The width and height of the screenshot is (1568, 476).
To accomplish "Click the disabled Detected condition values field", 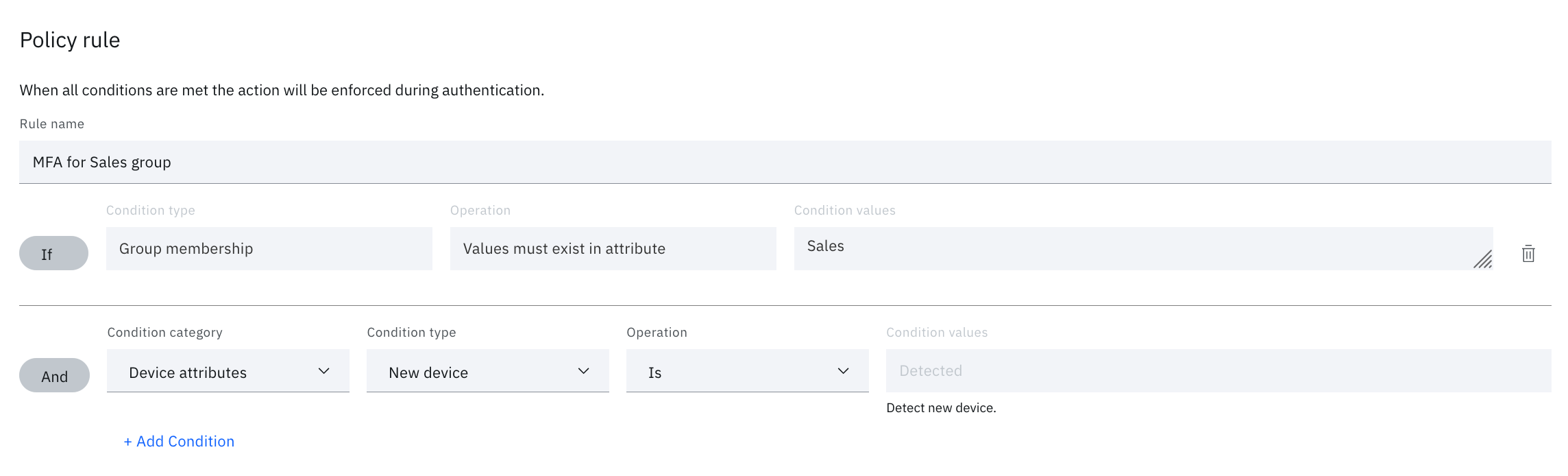I will (1218, 371).
